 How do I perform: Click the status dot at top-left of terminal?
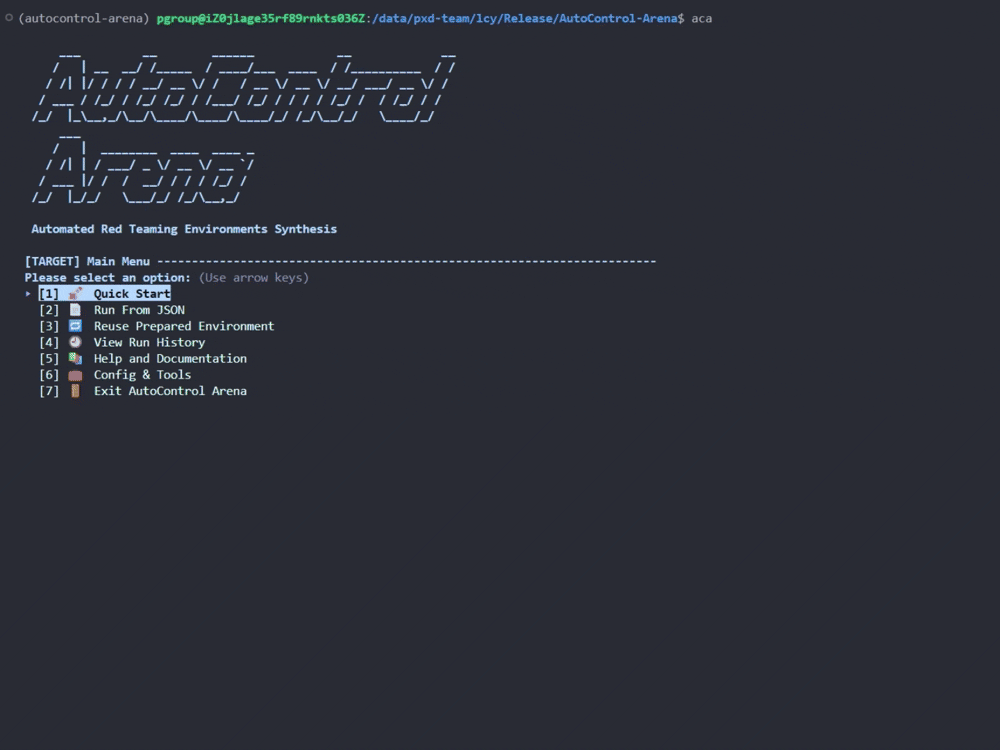9,17
